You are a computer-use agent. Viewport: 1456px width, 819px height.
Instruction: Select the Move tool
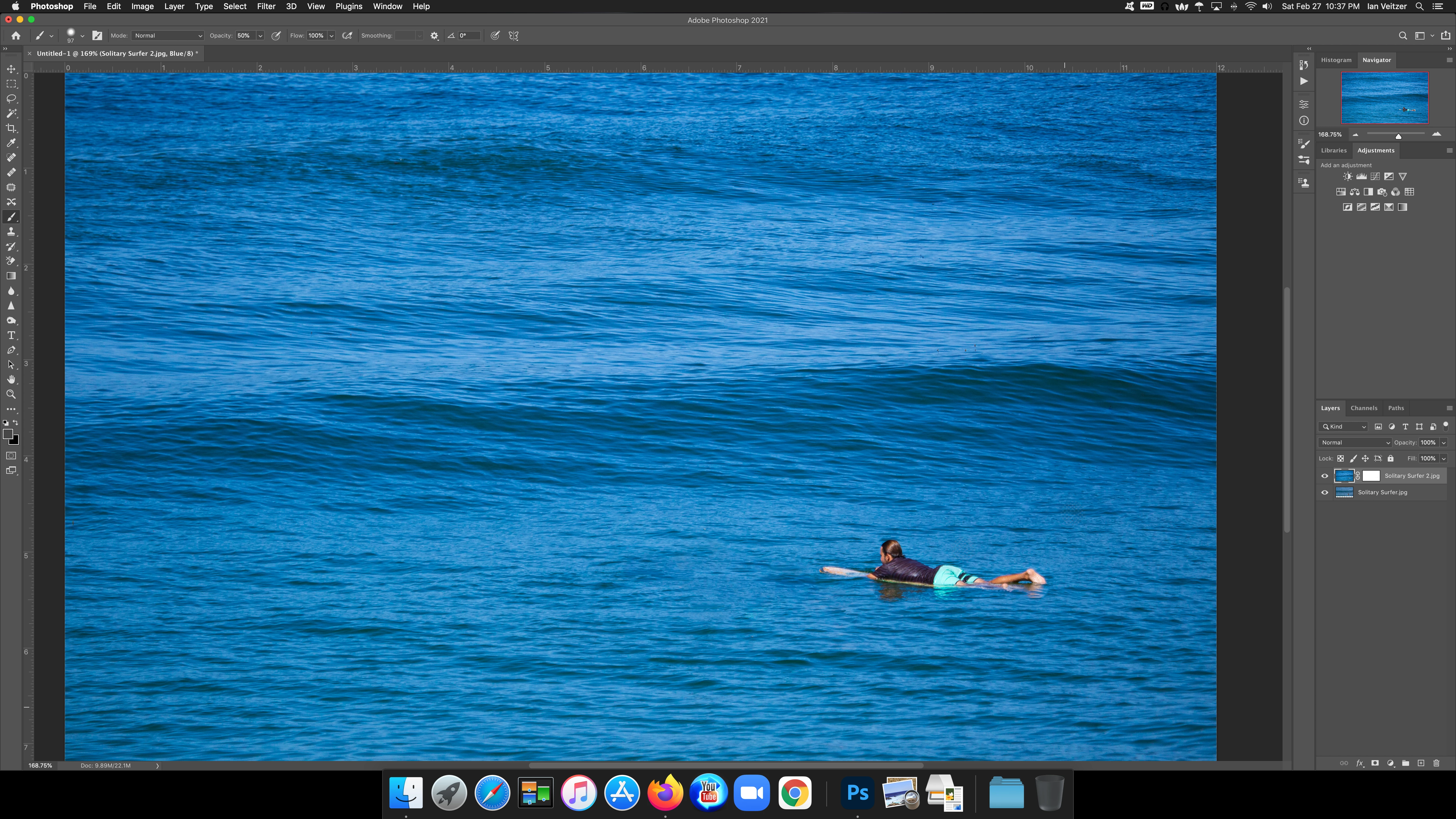(11, 69)
